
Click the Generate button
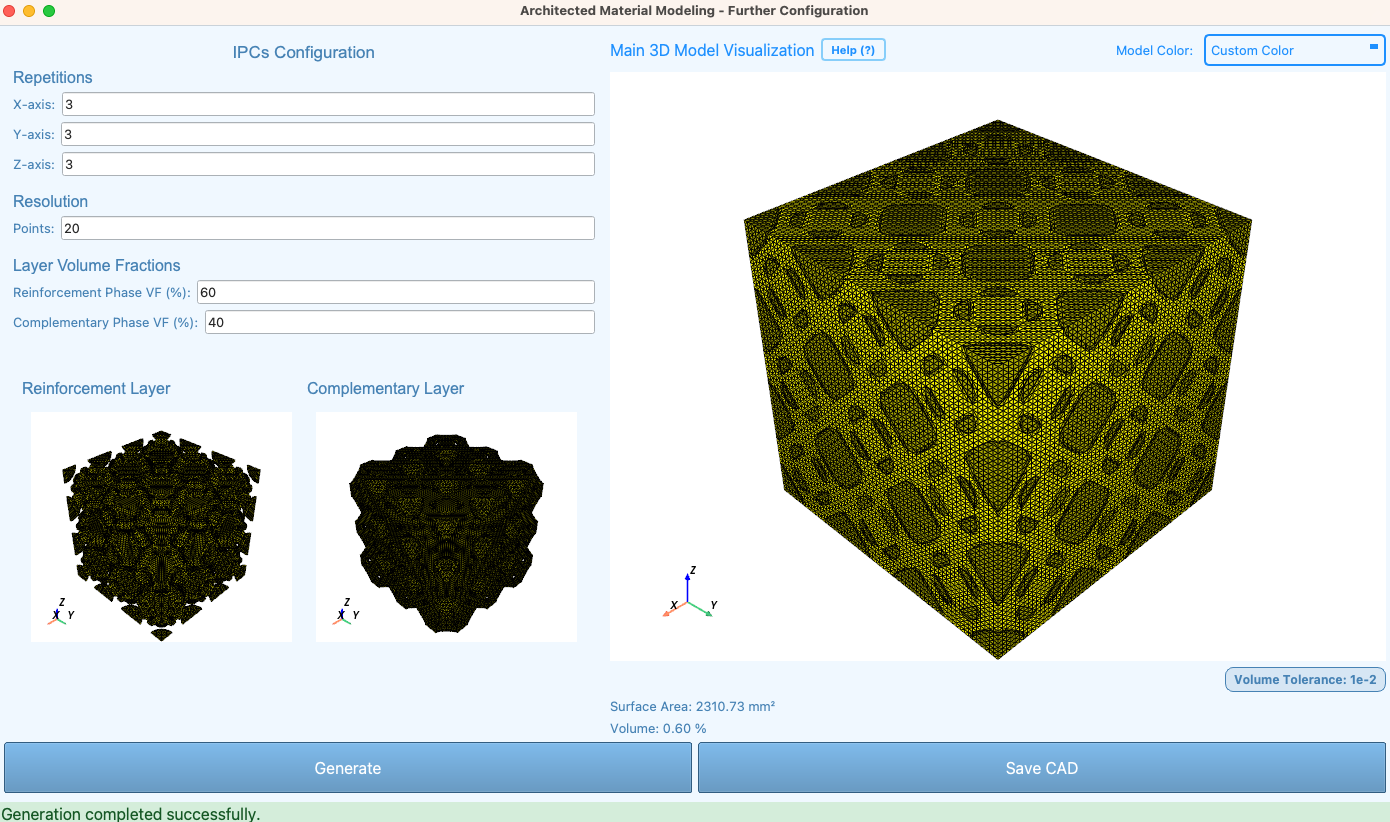[348, 768]
